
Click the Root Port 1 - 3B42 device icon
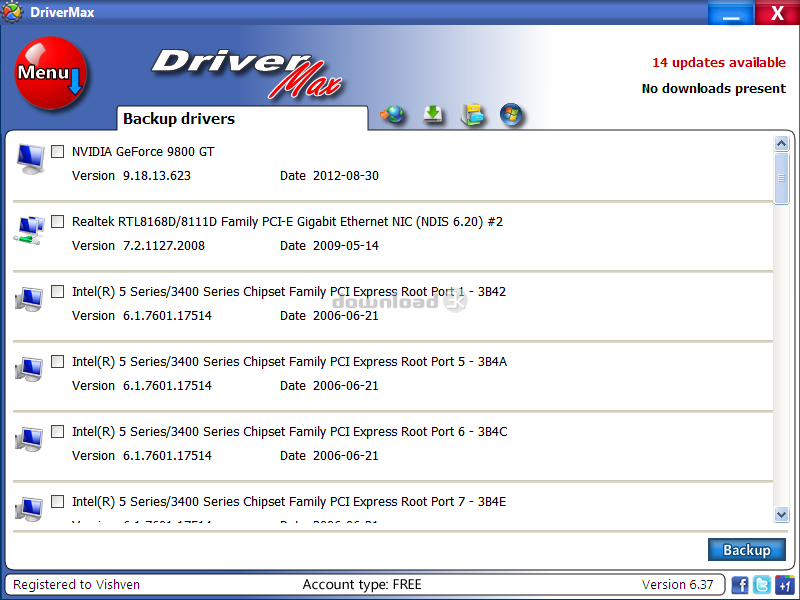click(29, 299)
